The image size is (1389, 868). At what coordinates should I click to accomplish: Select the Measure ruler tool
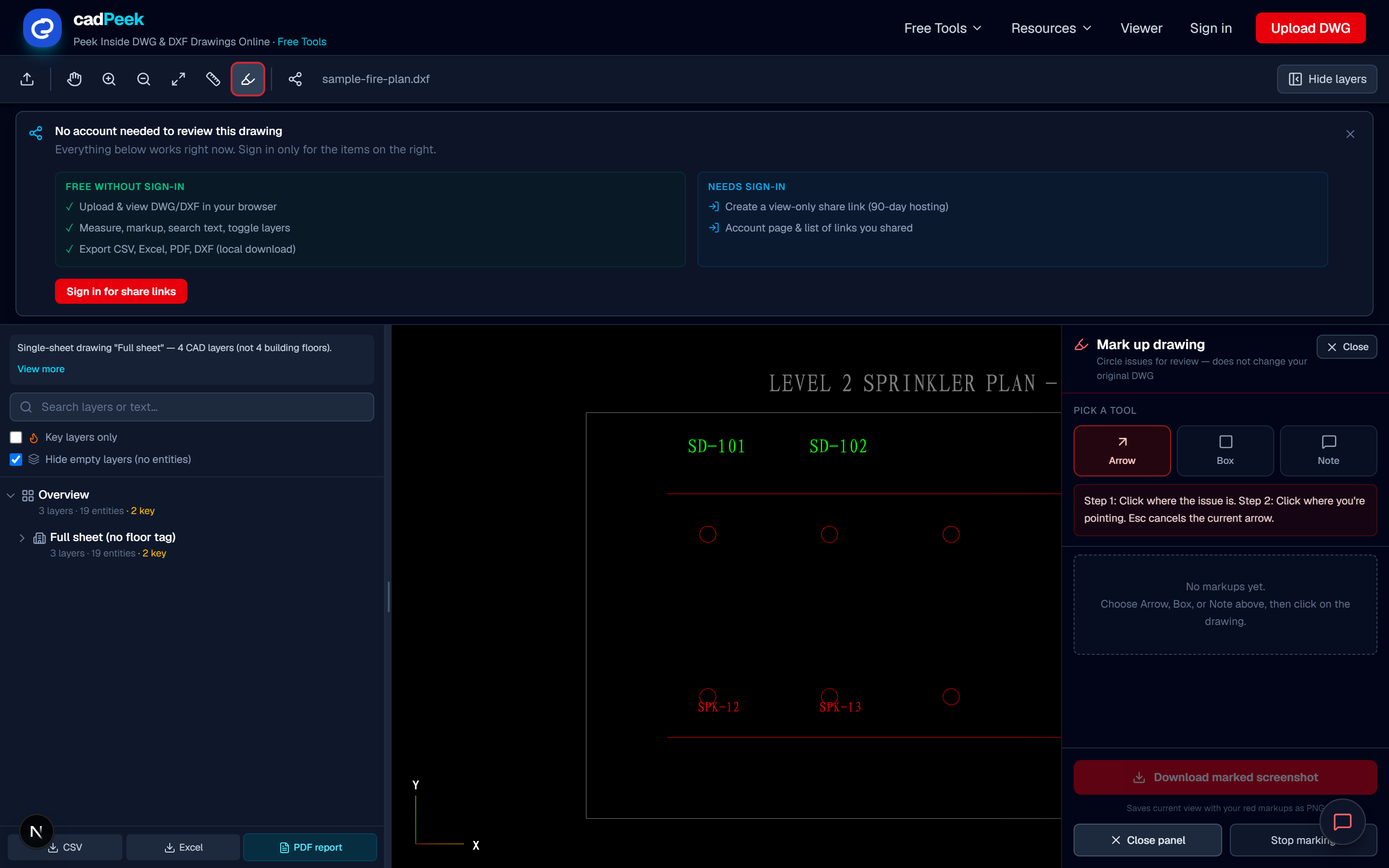coord(213,79)
